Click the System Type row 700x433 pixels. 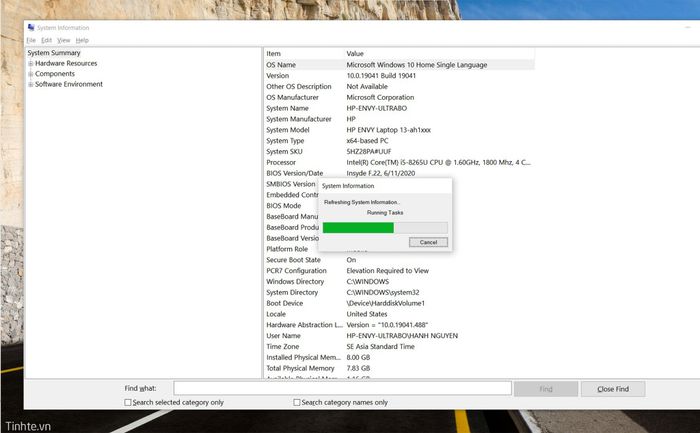tap(399, 140)
